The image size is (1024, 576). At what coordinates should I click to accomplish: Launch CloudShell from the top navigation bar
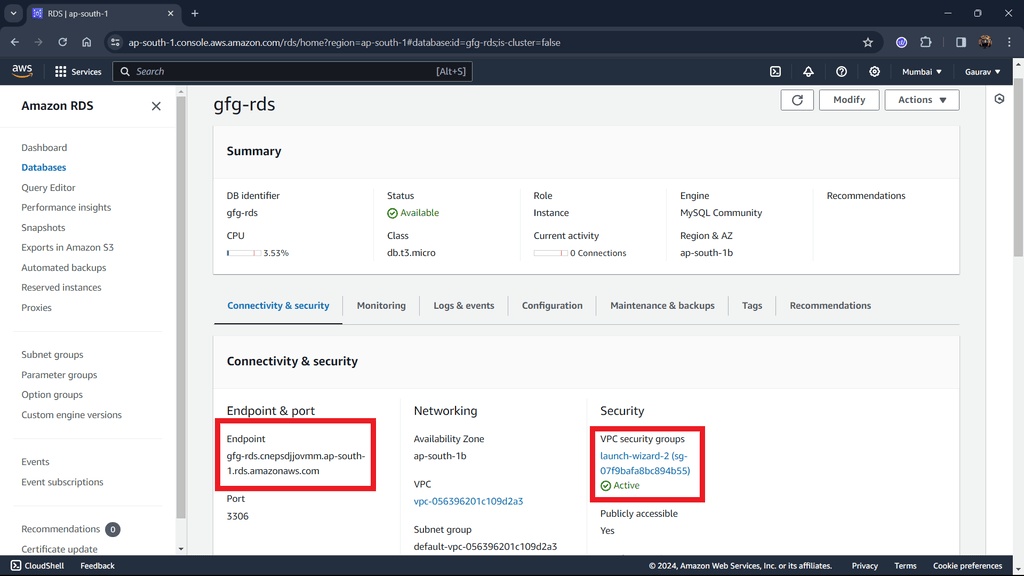(775, 72)
